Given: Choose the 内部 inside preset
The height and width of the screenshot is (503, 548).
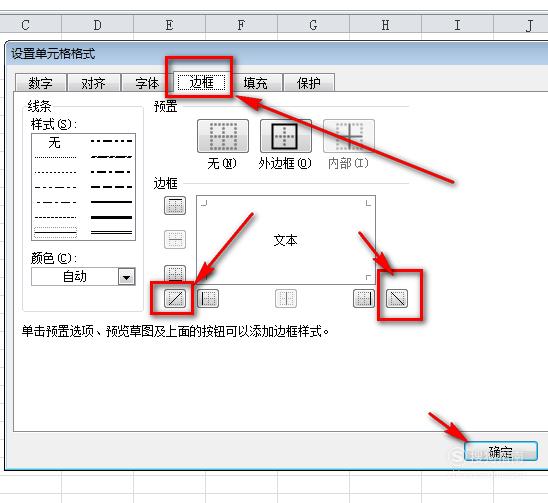Looking at the screenshot, I should [349, 136].
